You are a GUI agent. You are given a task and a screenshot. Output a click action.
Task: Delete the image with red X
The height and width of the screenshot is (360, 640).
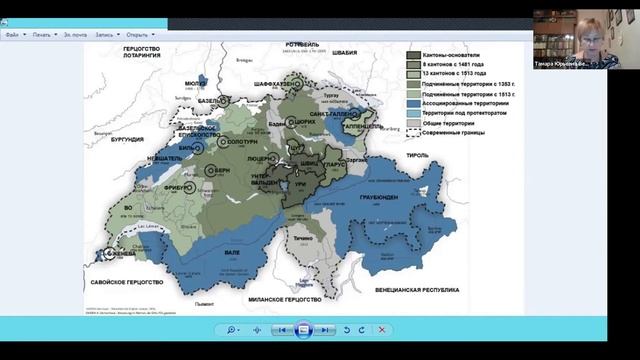pyautogui.click(x=382, y=330)
